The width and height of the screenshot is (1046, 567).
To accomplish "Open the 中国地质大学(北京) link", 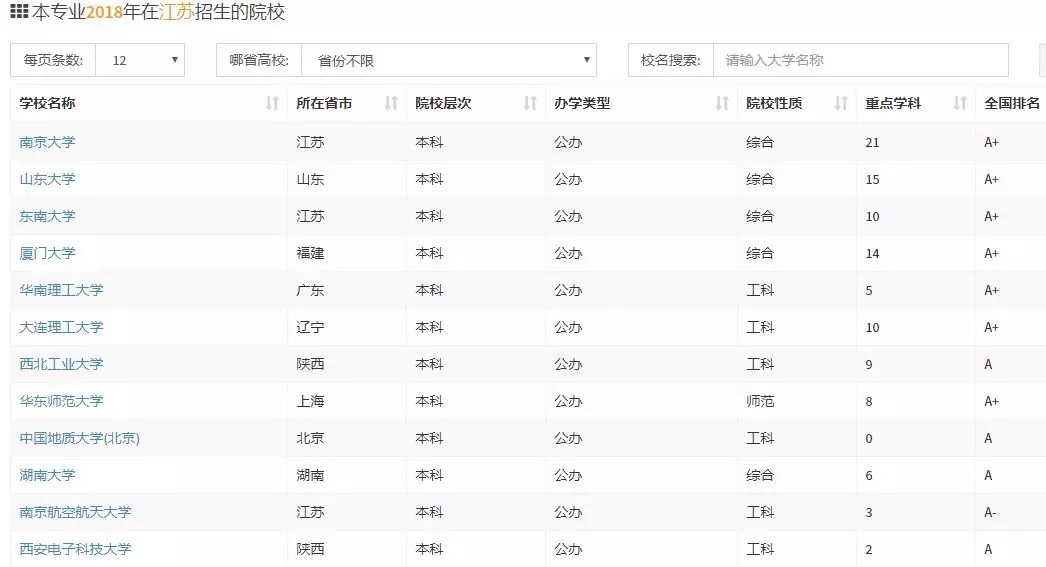I will click(x=79, y=438).
